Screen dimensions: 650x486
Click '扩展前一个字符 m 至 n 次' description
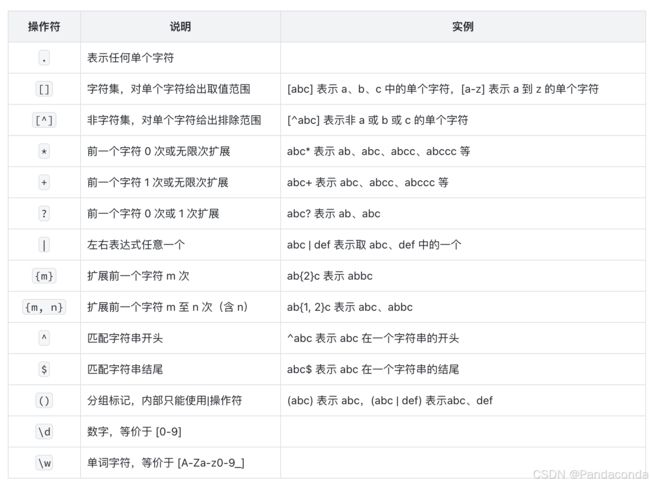click(x=150, y=307)
